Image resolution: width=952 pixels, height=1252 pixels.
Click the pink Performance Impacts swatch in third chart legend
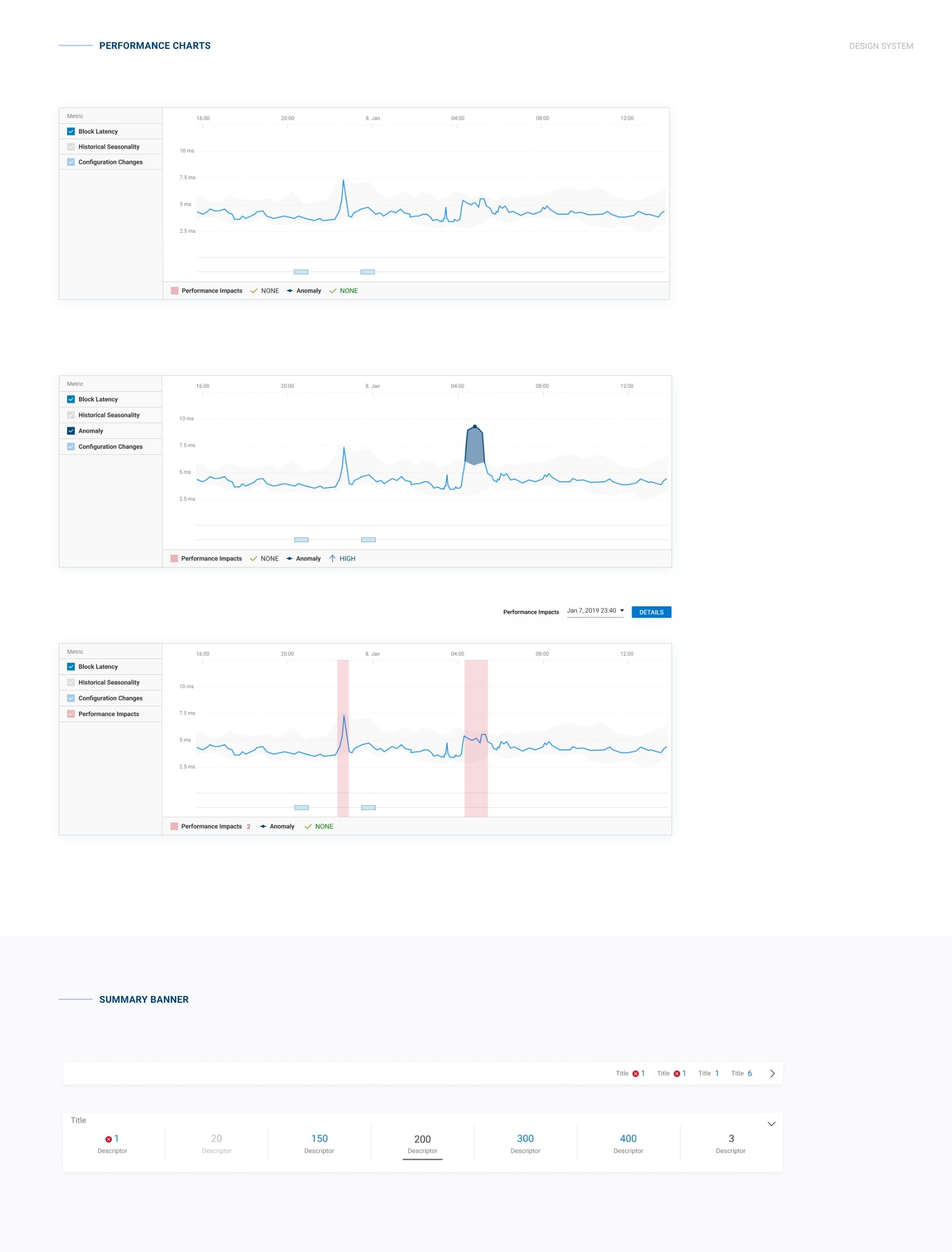pos(175,826)
